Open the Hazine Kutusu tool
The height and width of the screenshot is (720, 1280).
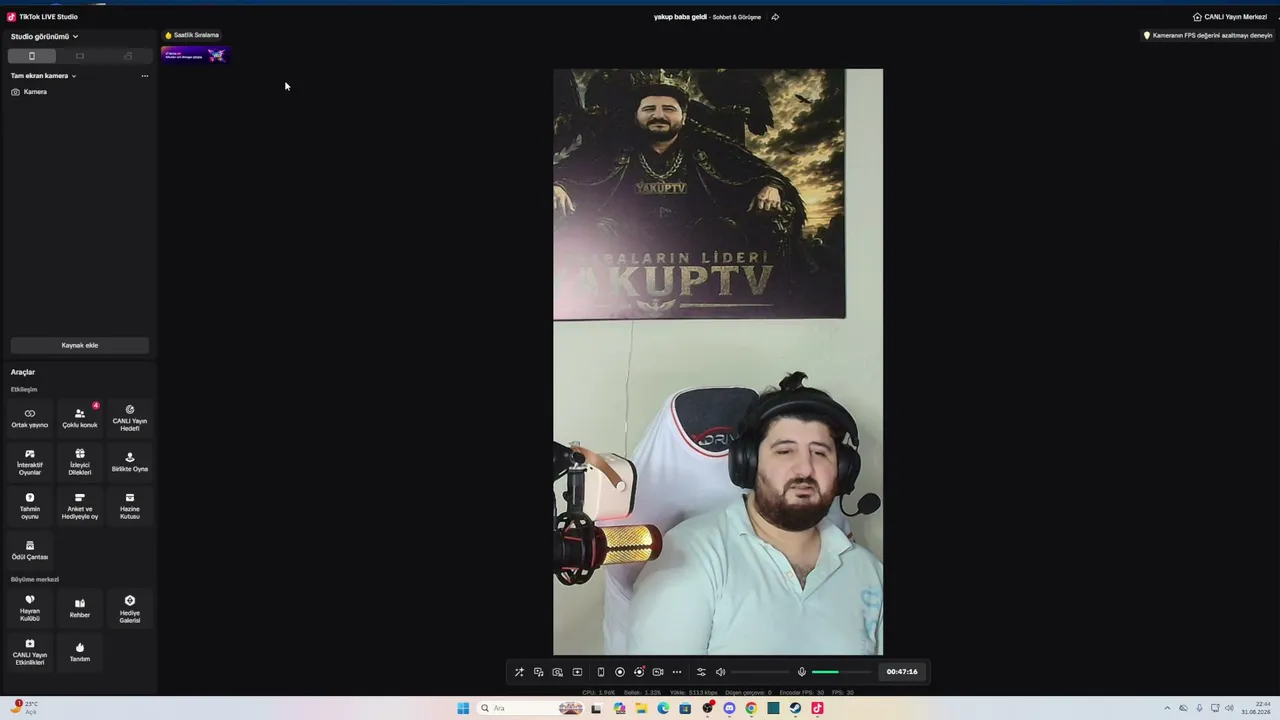coord(130,506)
